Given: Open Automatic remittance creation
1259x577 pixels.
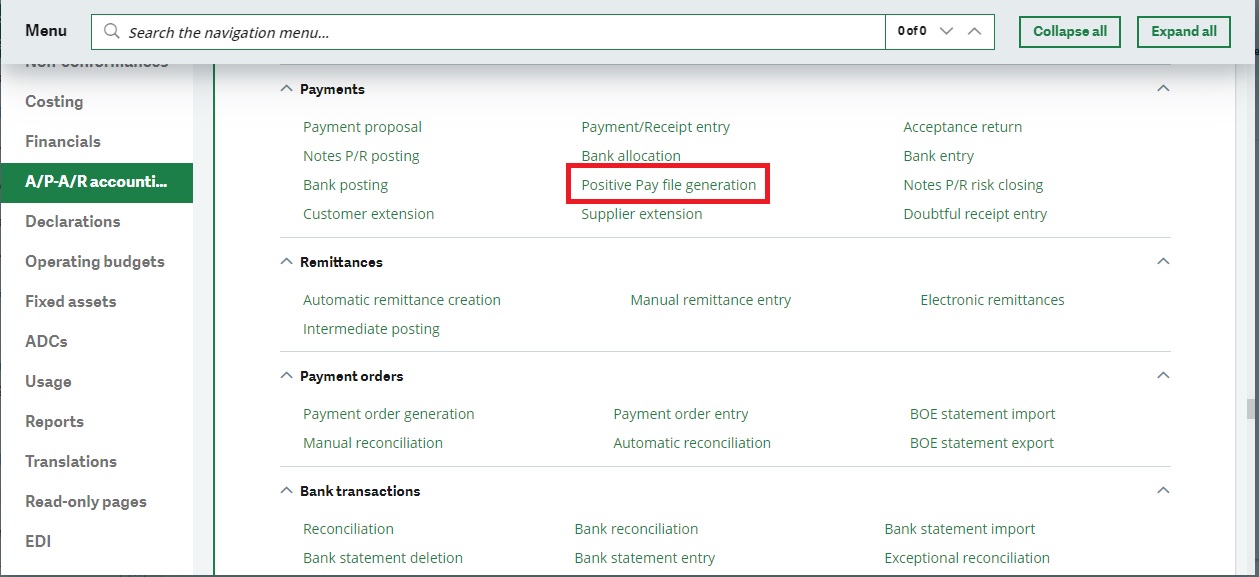Looking at the screenshot, I should [402, 298].
